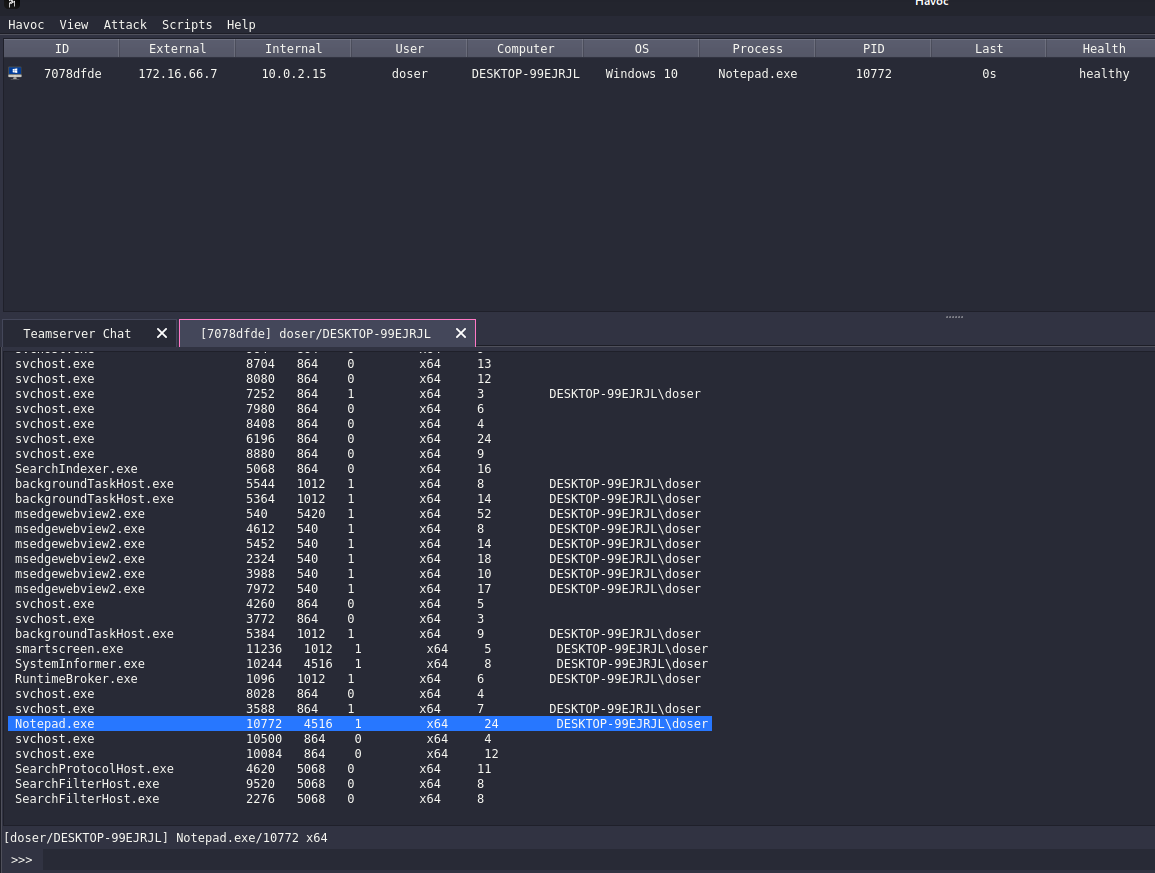
Task: Click the splitter handle dots above the console
Action: pos(955,317)
